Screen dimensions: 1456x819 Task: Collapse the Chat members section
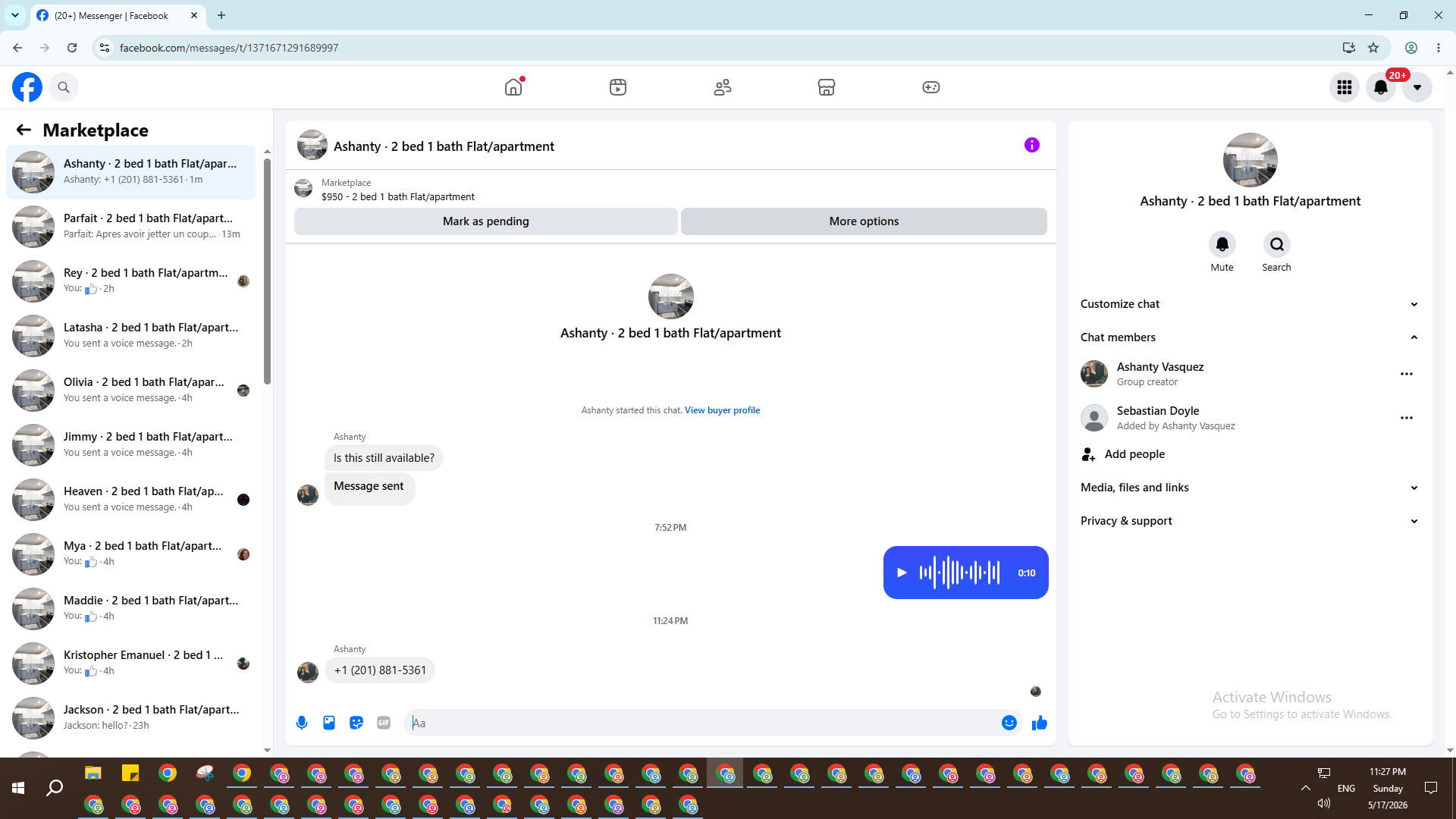point(1250,337)
